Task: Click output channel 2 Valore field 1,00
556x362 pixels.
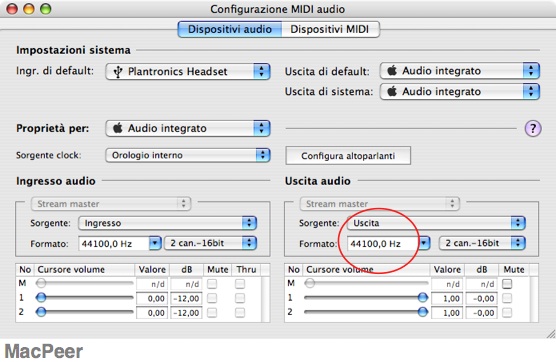Action: (447, 313)
